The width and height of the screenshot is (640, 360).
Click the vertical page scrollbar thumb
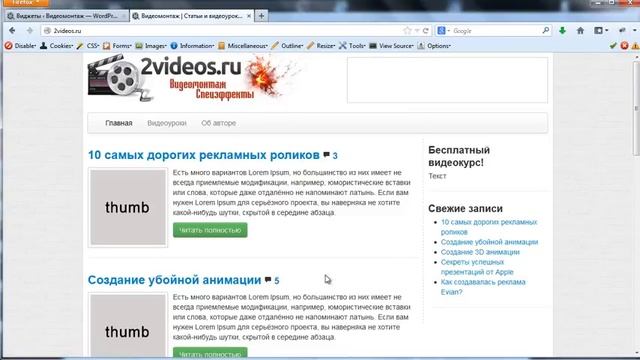636,108
